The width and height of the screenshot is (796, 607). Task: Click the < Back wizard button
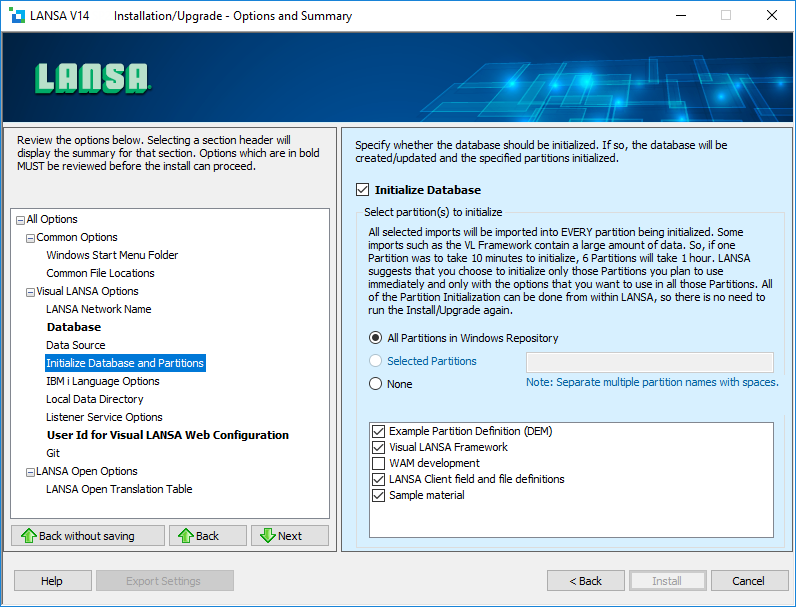586,581
